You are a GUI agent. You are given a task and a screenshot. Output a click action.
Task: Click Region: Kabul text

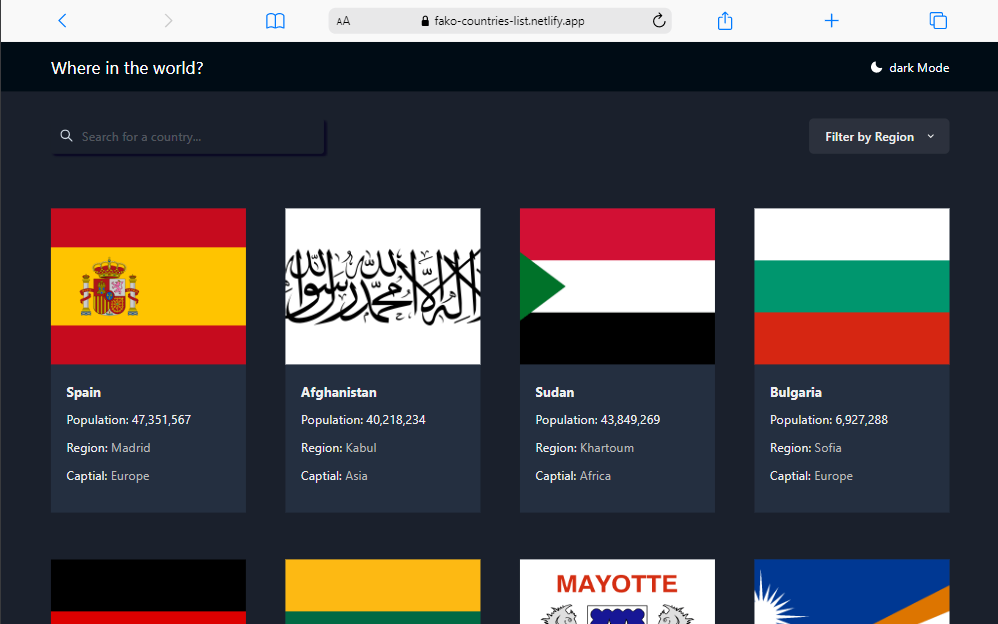tap(339, 448)
